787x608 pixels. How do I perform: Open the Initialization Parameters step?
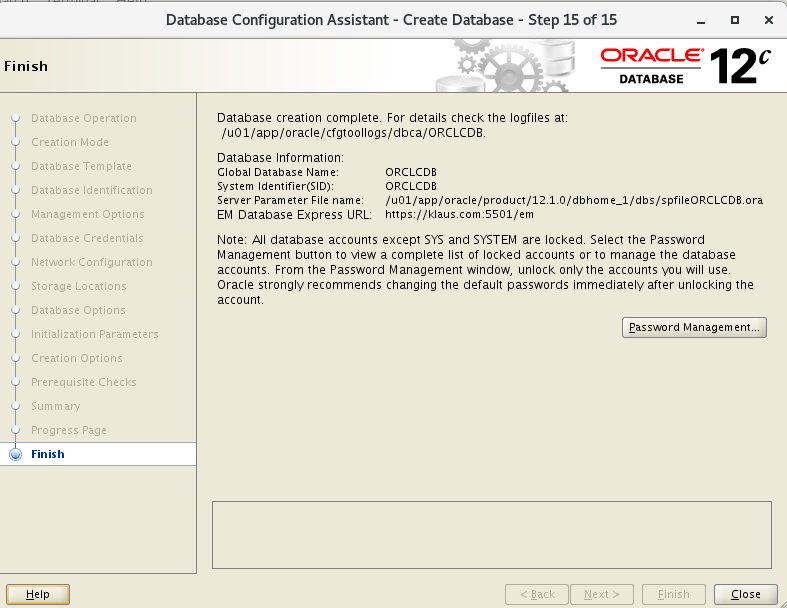[94, 334]
